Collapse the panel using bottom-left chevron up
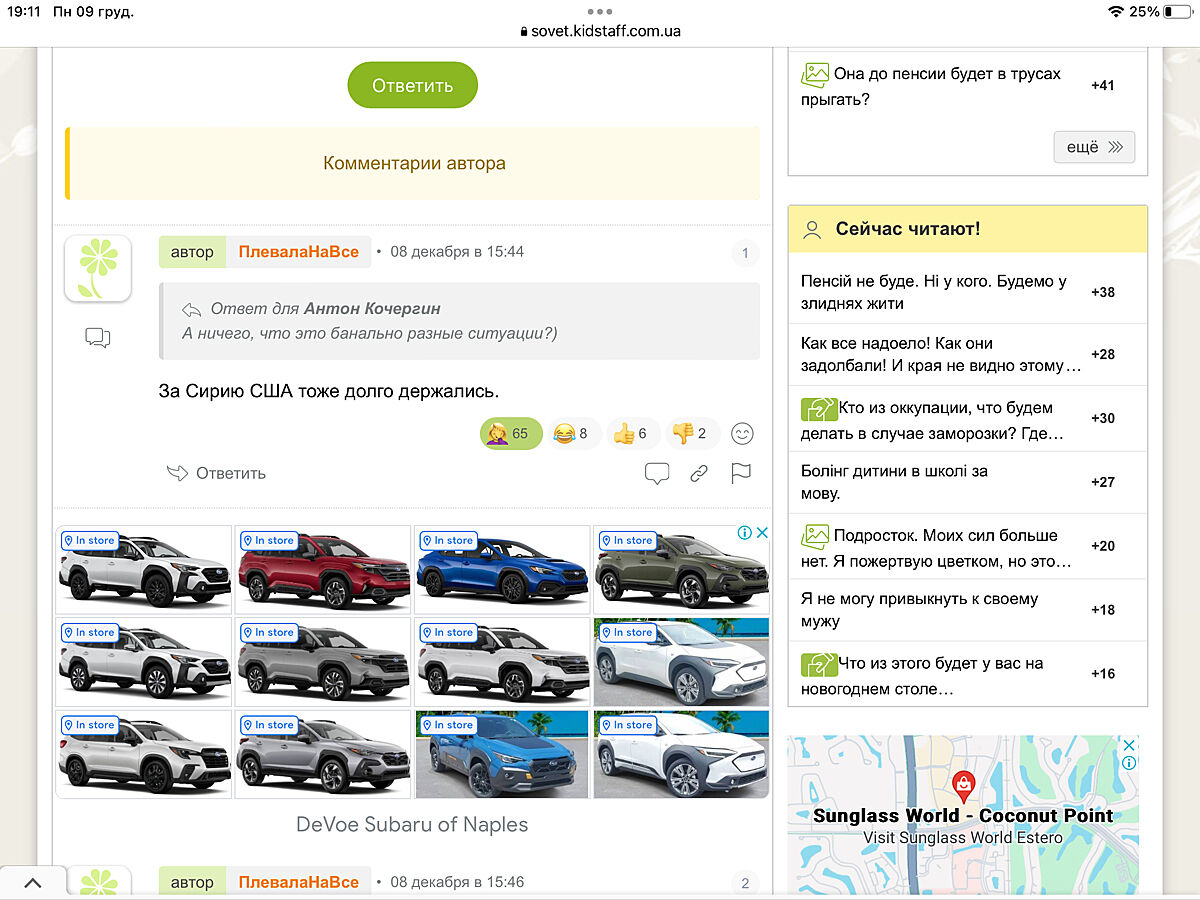The image size is (1200, 900). coord(33,883)
